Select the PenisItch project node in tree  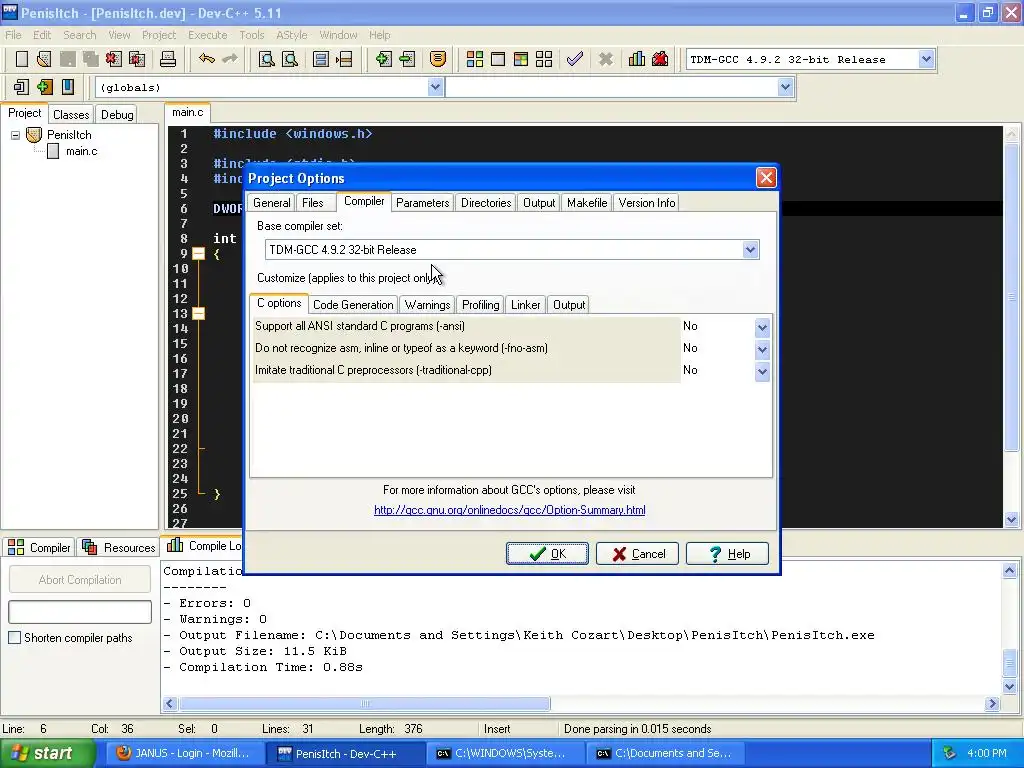pyautogui.click(x=69, y=135)
